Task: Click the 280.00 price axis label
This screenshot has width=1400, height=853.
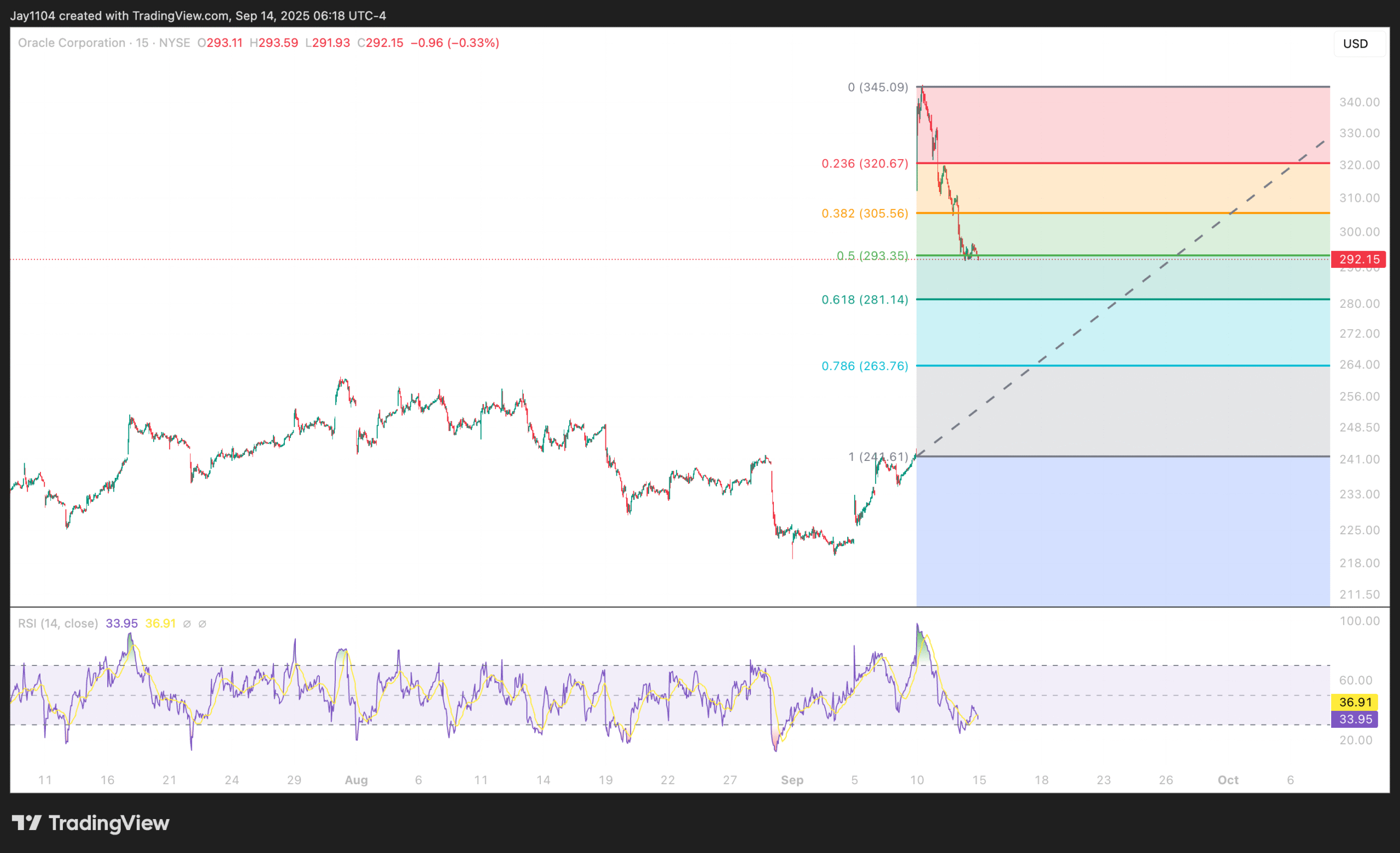Action: 1359,304
